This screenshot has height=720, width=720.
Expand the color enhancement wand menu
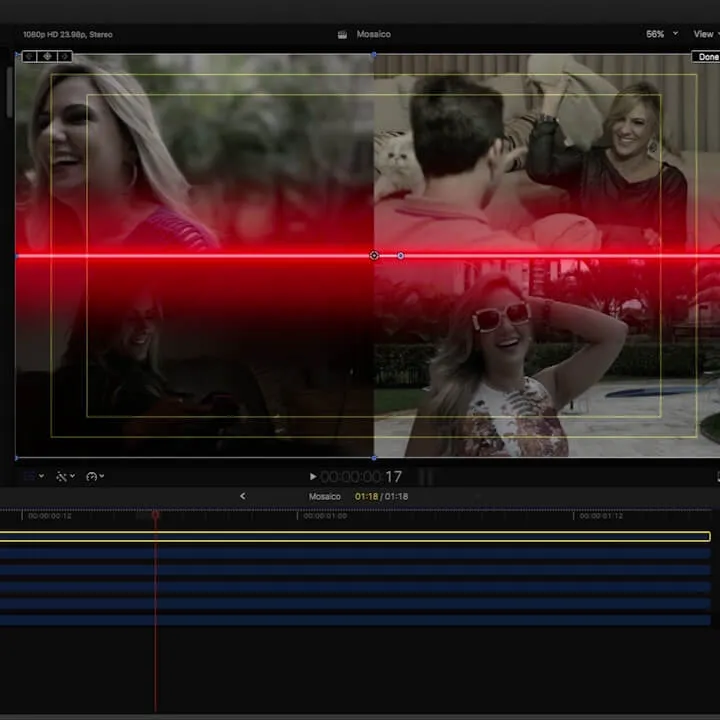pyautogui.click(x=65, y=477)
